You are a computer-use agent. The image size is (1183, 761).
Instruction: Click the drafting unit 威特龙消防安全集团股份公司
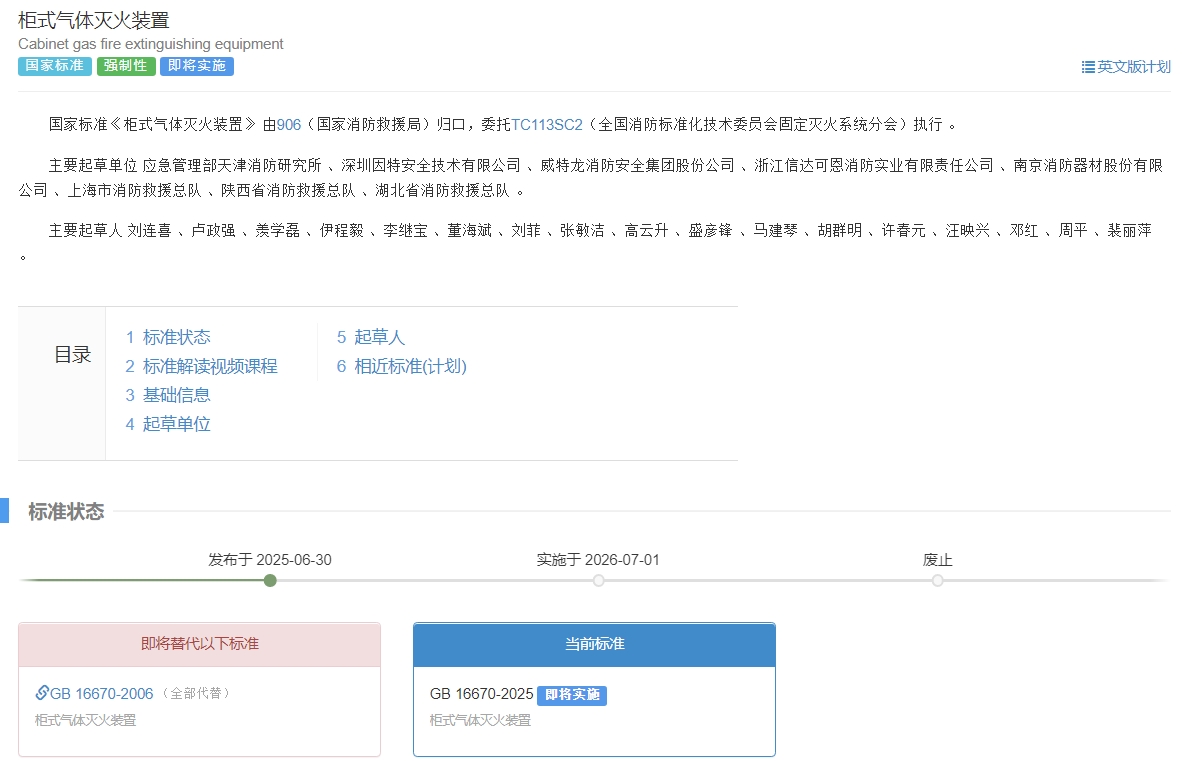(x=638, y=165)
